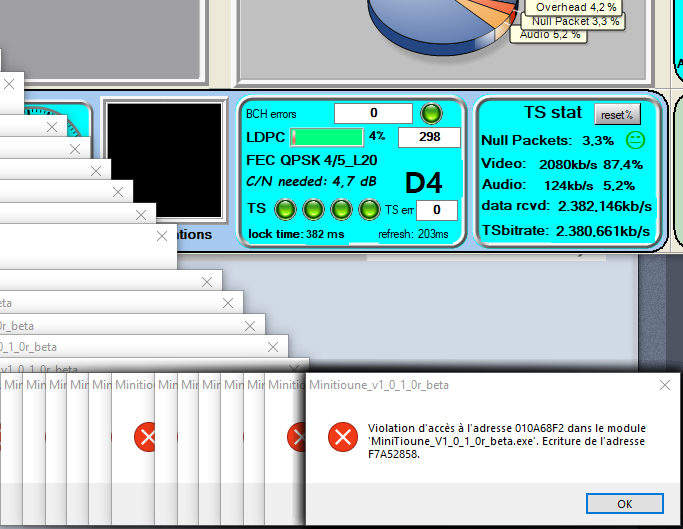Image resolution: width=683 pixels, height=529 pixels.
Task: Click the Null Packet 3,3 % chart label
Action: 575,20
